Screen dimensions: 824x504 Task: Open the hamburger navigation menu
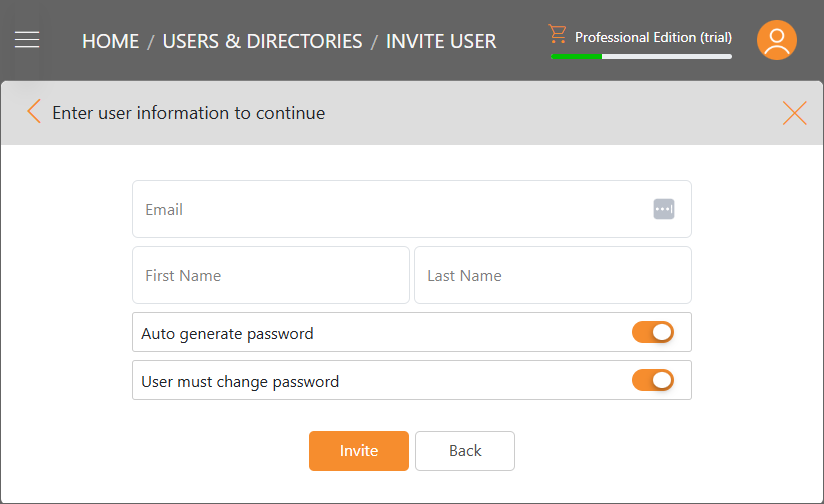tap(27, 40)
